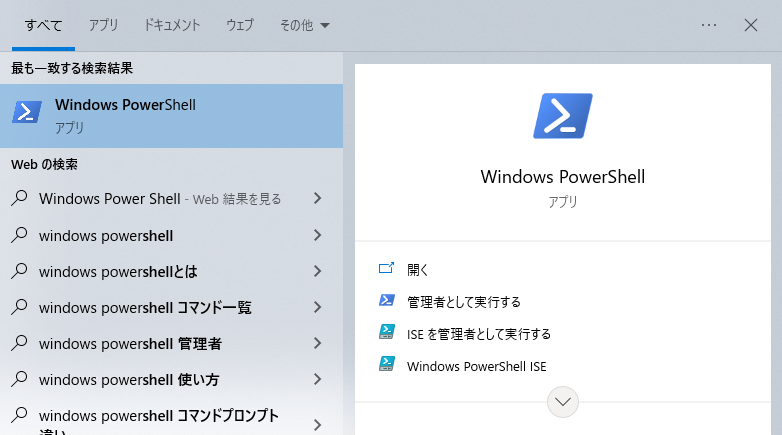Open the three-dots options menu
The height and width of the screenshot is (435, 782).
[709, 25]
